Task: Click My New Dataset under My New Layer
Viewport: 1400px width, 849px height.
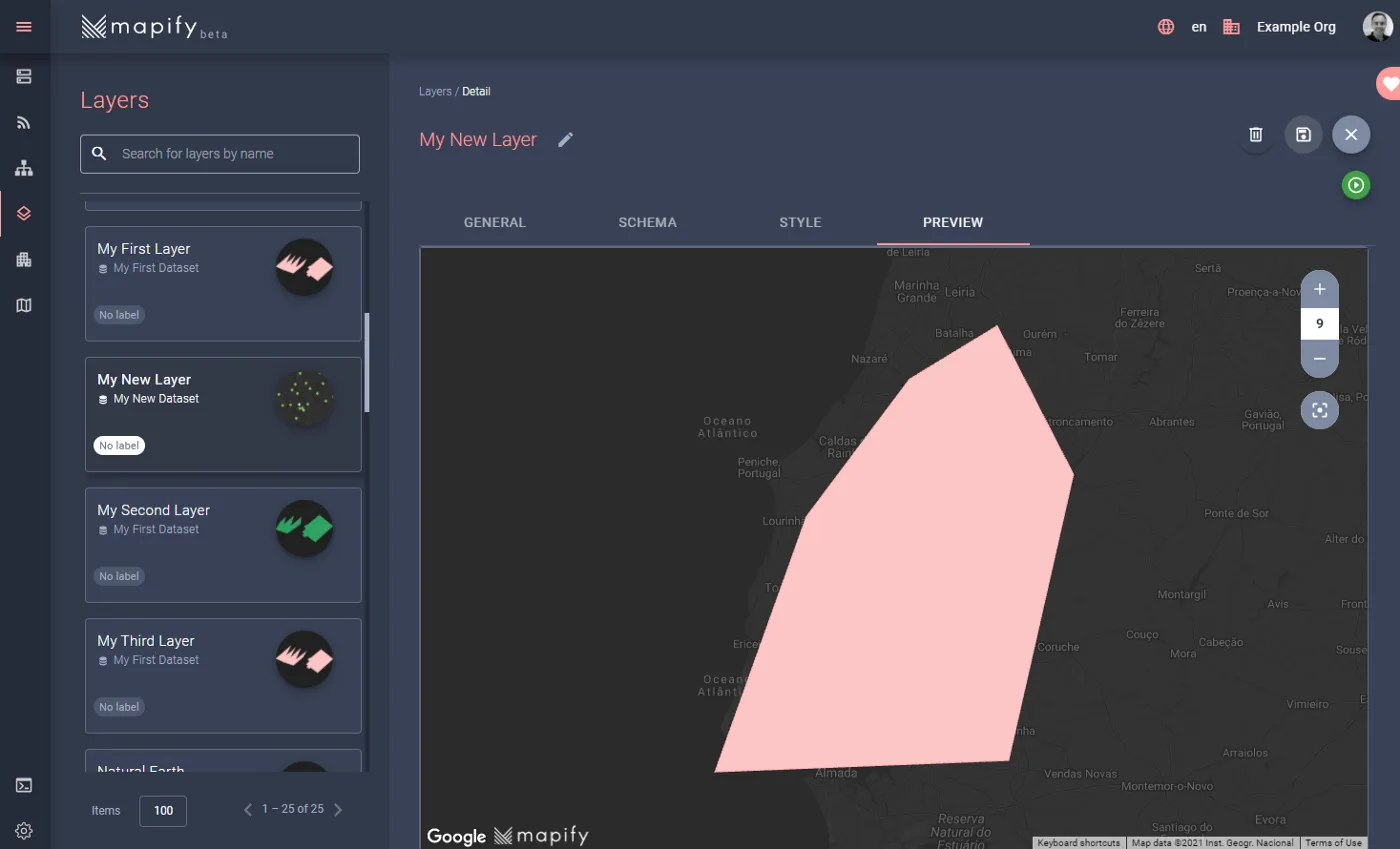Action: (x=156, y=399)
